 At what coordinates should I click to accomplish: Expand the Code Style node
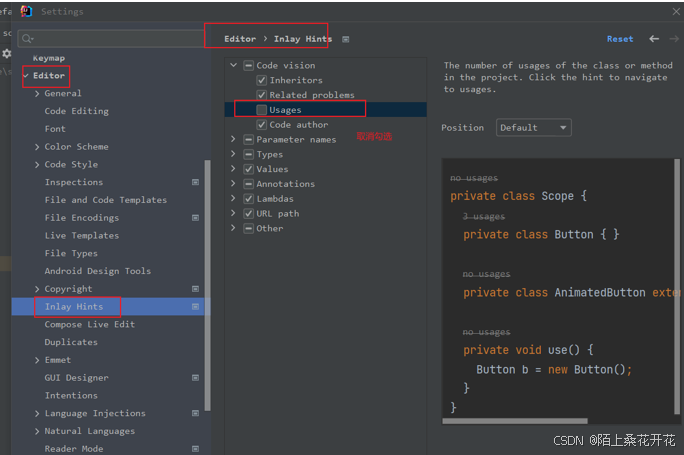[x=37, y=164]
